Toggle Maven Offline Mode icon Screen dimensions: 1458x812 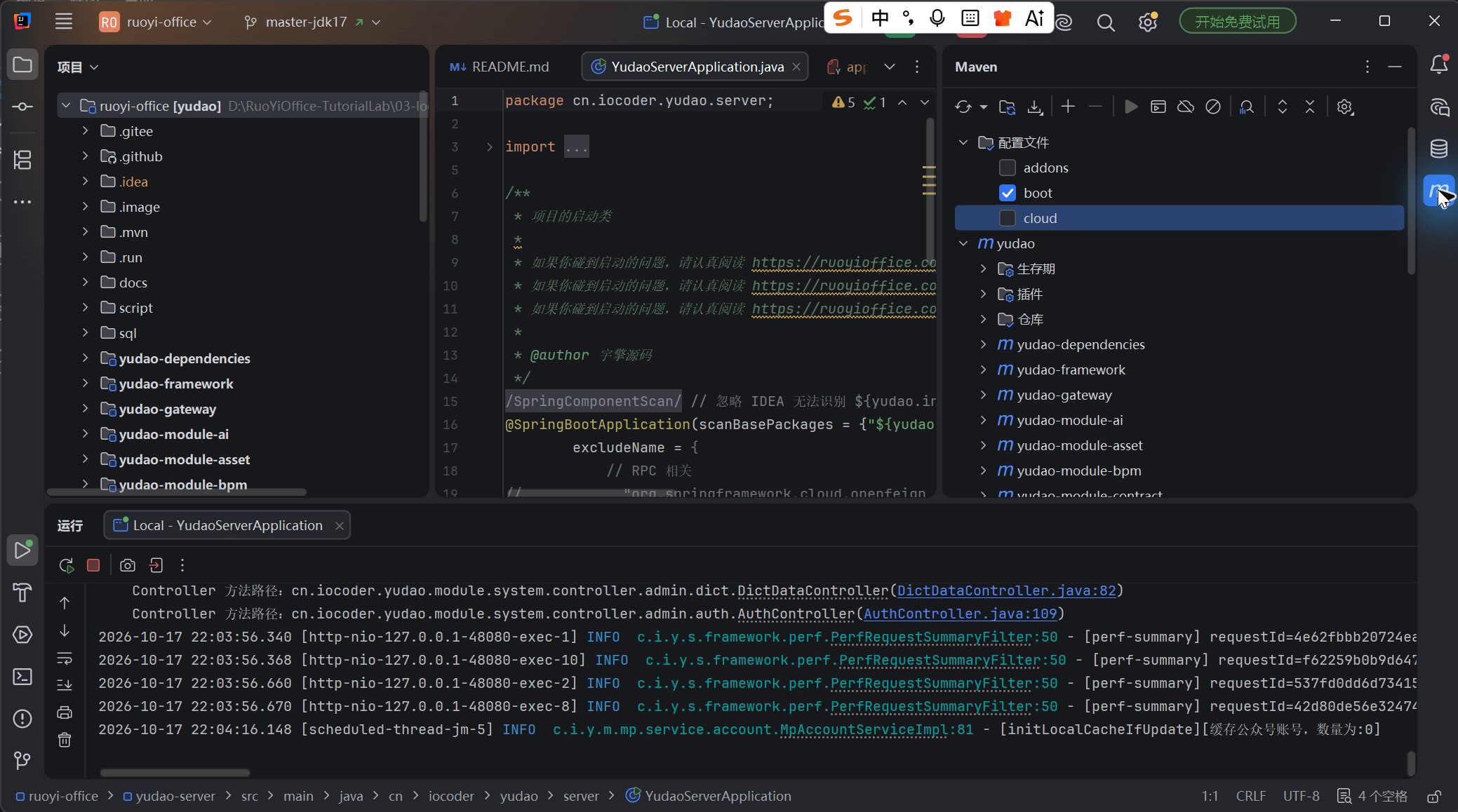1186,107
